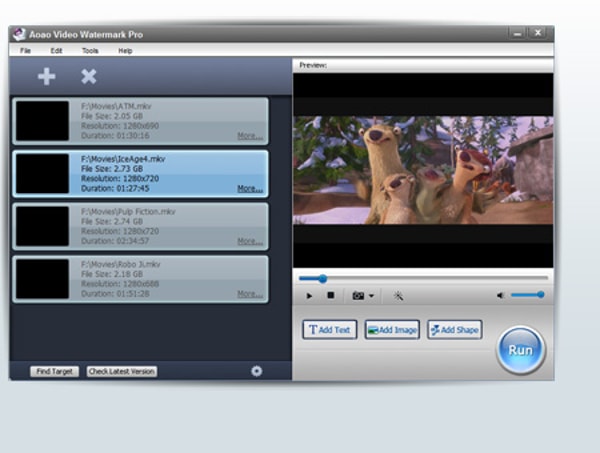Viewport: 600px width, 453px height.
Task: Click the camera snapshot icon
Action: point(358,295)
